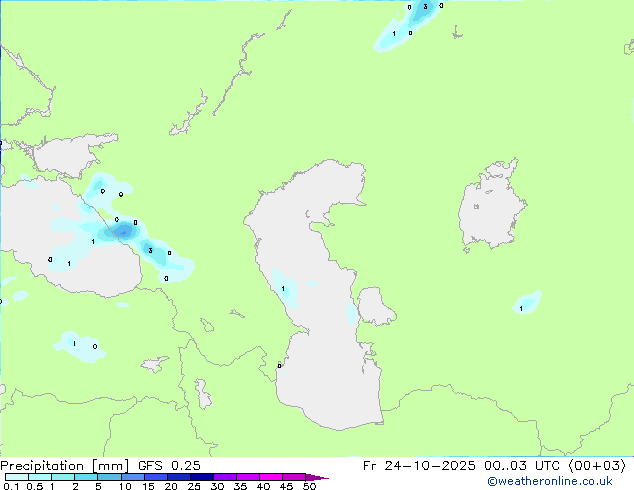Click the Aral Sea on the map
634x490 pixels.
(x=491, y=206)
